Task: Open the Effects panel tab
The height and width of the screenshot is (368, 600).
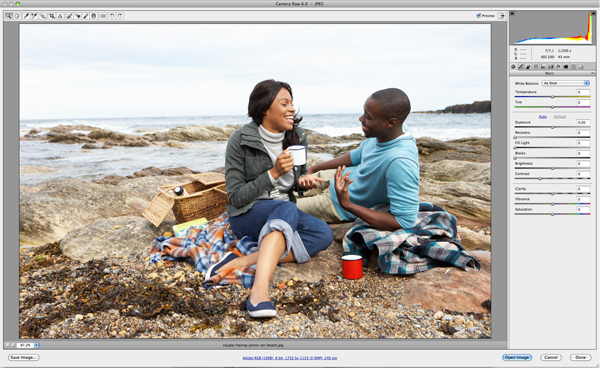Action: coord(558,67)
